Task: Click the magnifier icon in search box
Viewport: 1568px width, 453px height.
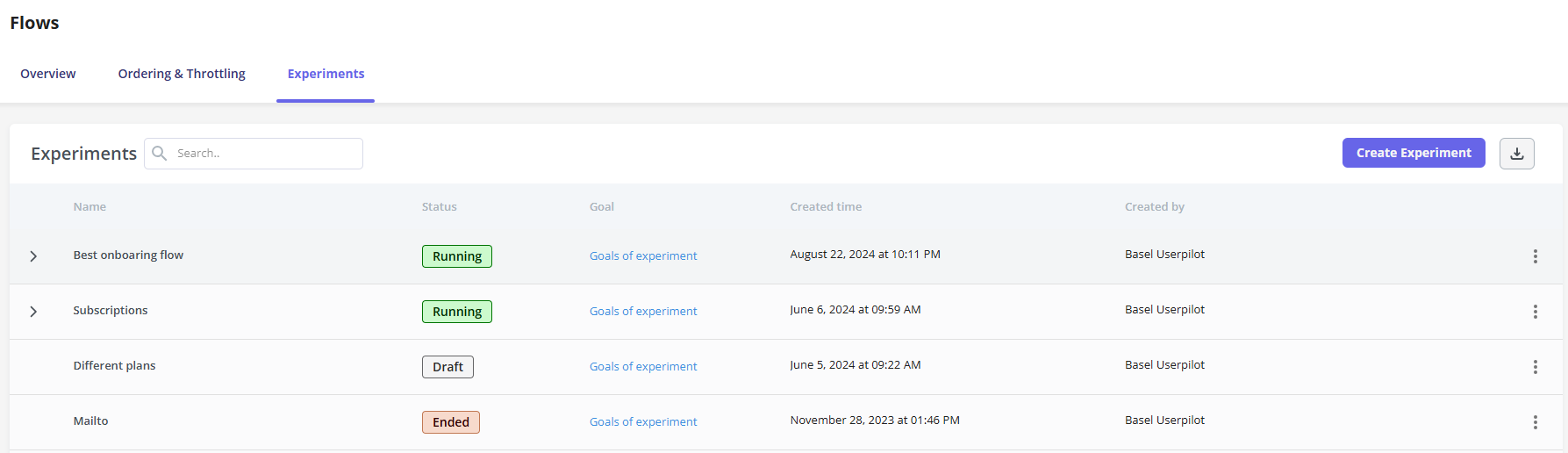Action: 159,154
